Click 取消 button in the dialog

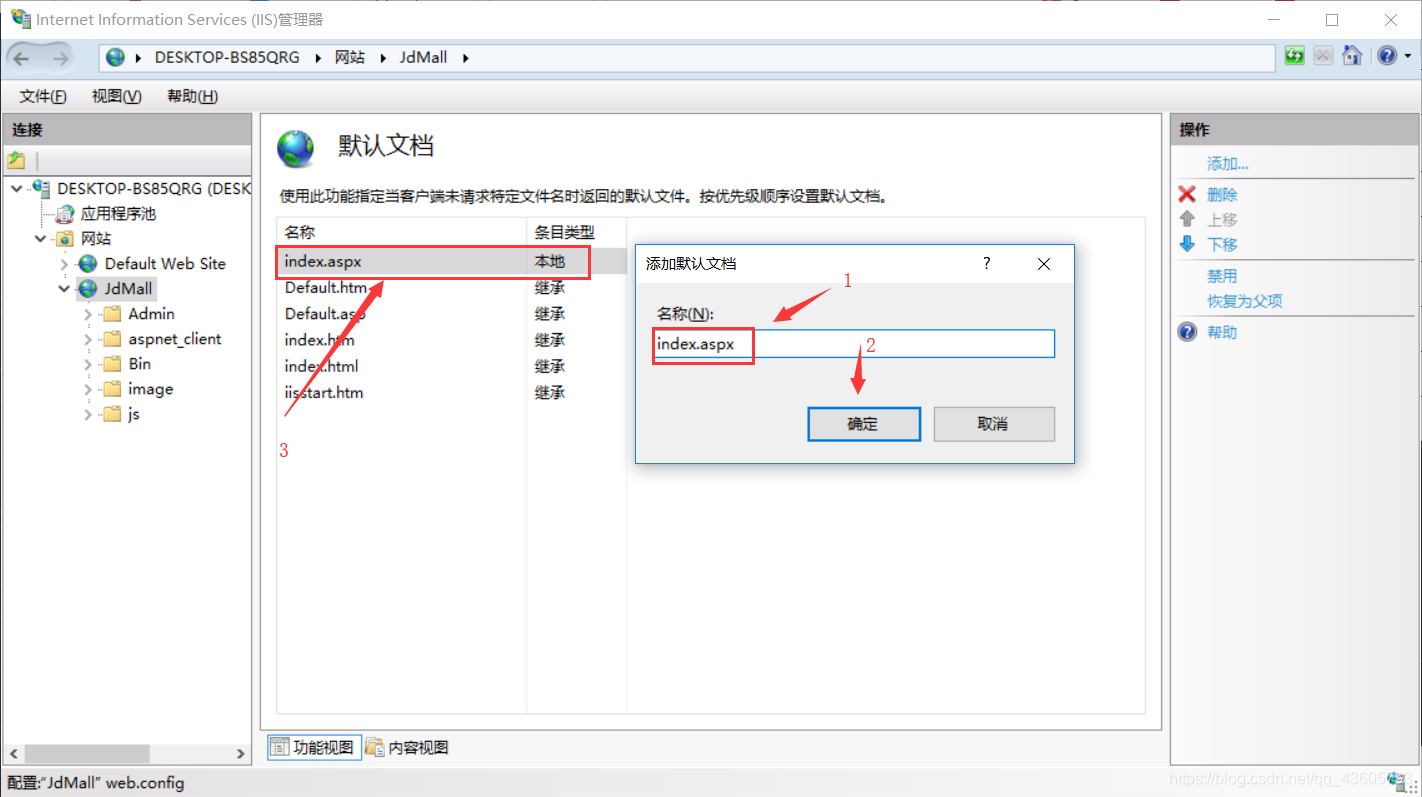[x=994, y=424]
